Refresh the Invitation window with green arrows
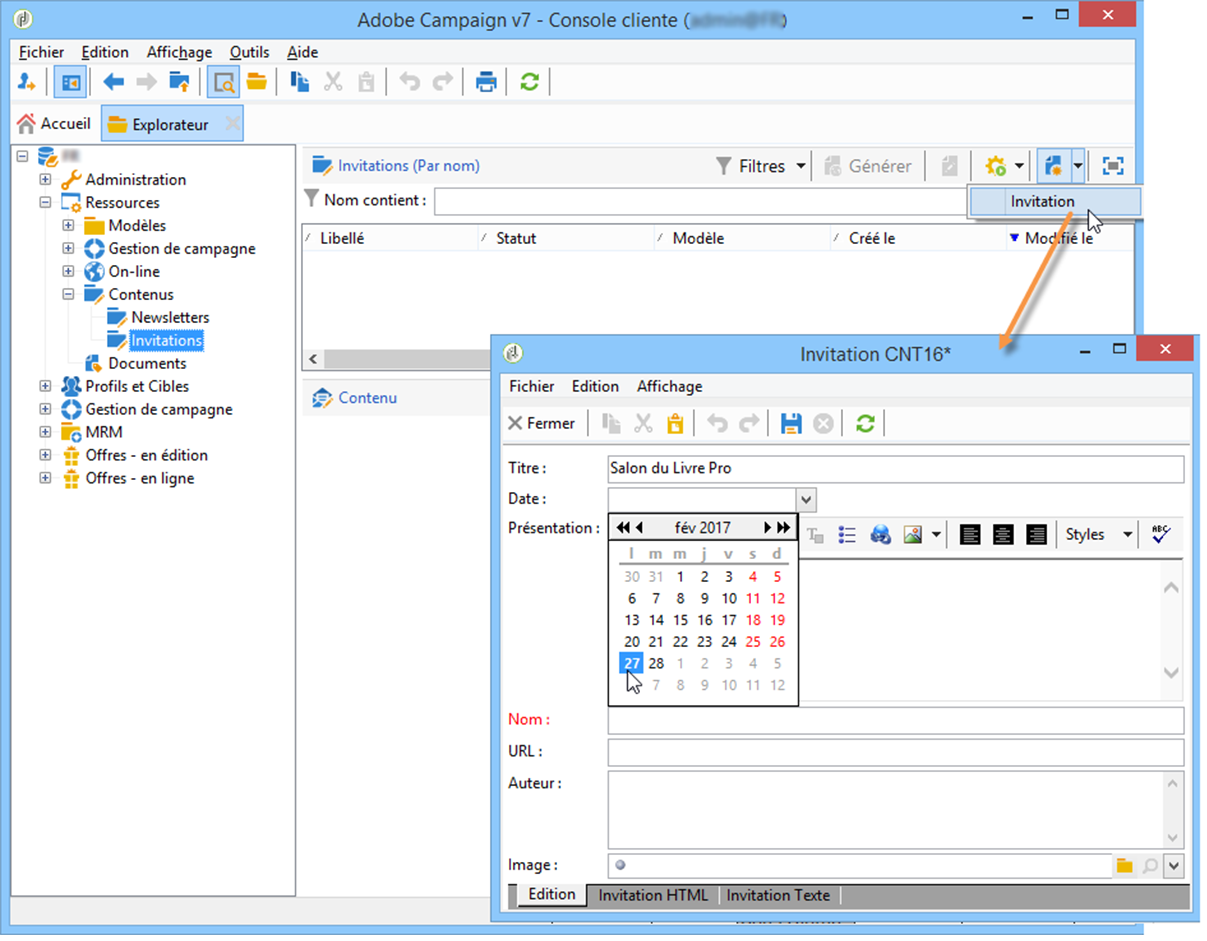 pyautogui.click(x=865, y=424)
